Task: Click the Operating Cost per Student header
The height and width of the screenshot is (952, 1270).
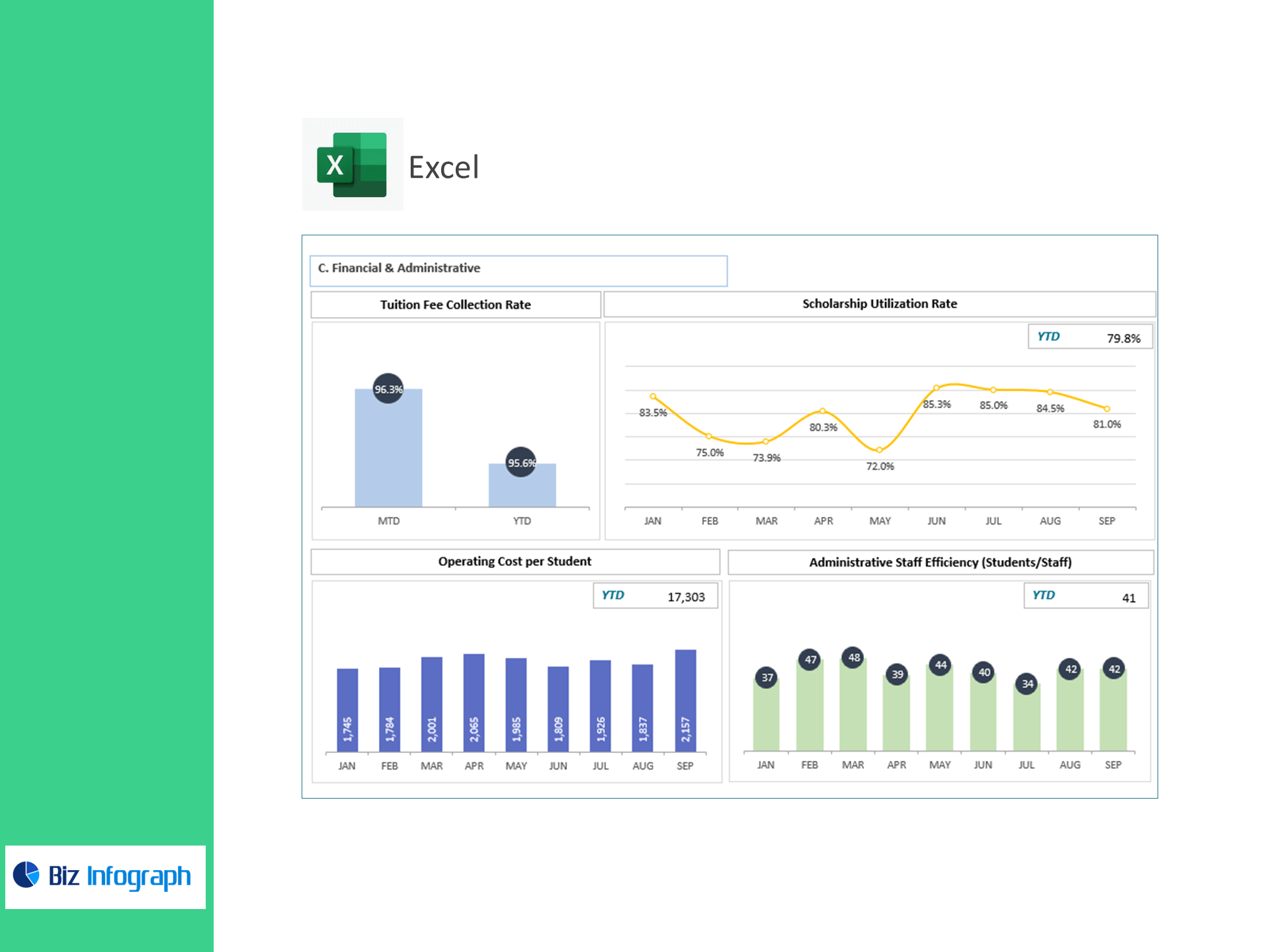Action: coord(515,561)
